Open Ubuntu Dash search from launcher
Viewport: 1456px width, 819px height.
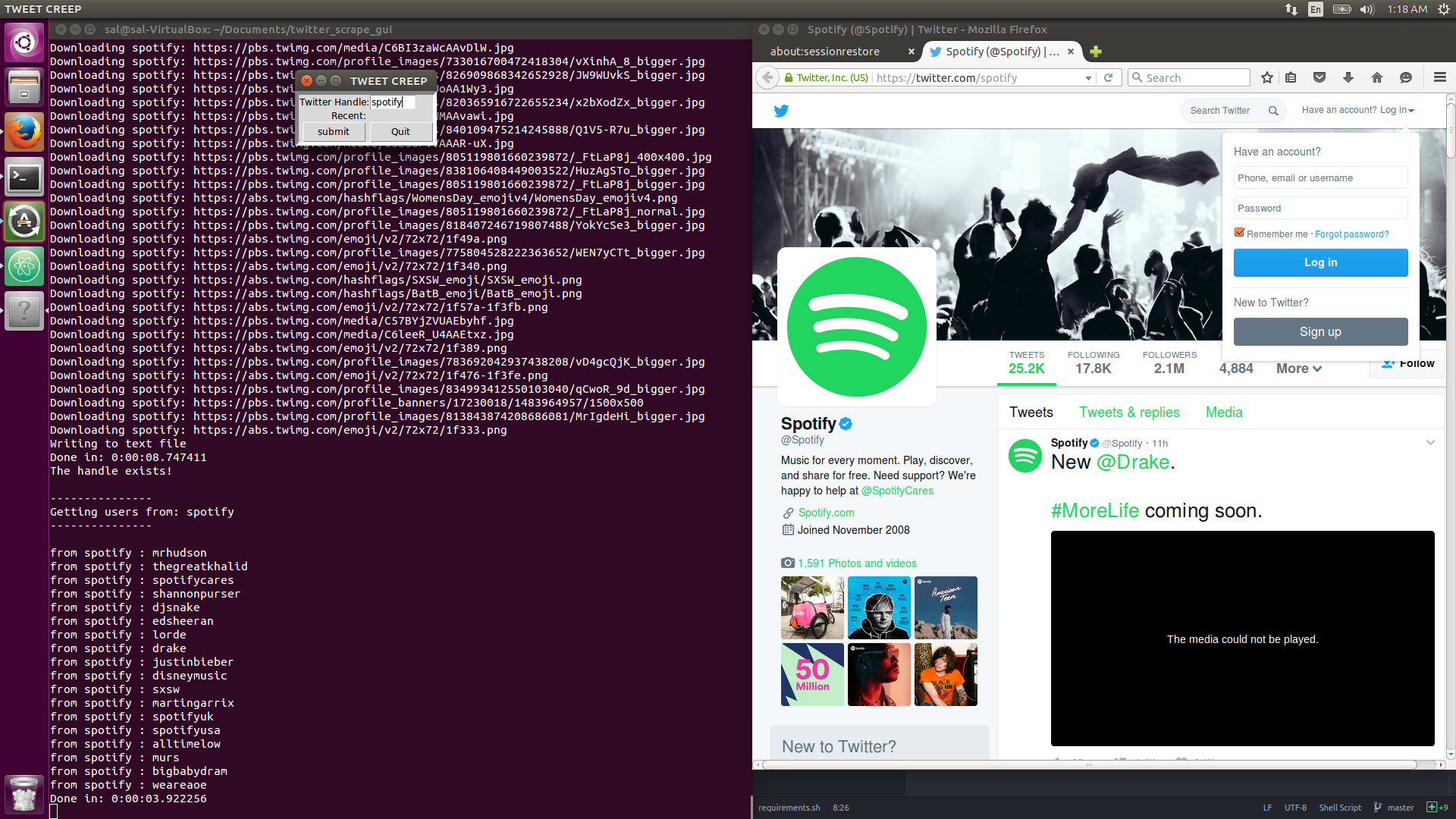click(x=24, y=42)
